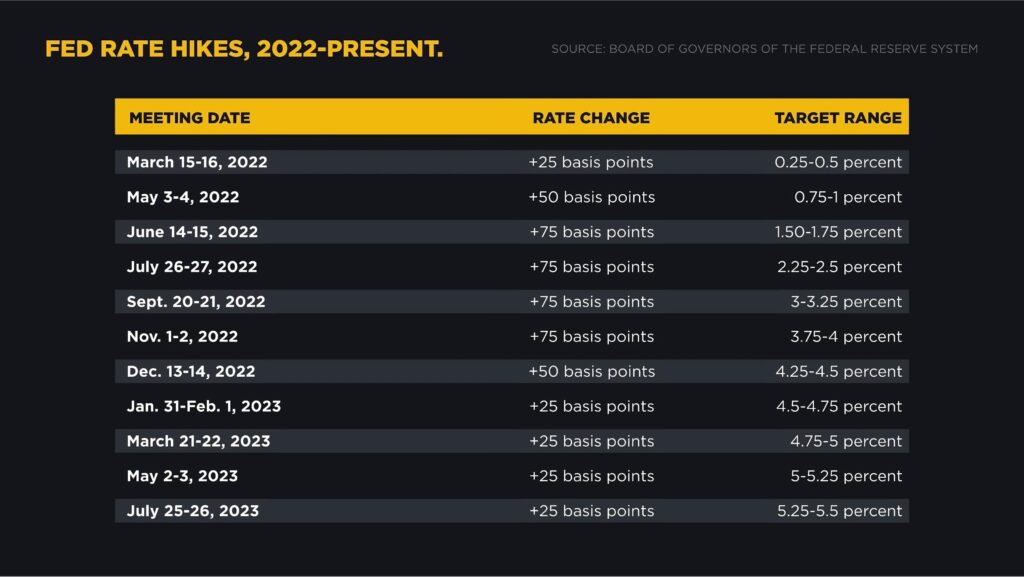Click the rate change for July 26-27, 2022
The image size is (1024, 577).
click(x=591, y=267)
